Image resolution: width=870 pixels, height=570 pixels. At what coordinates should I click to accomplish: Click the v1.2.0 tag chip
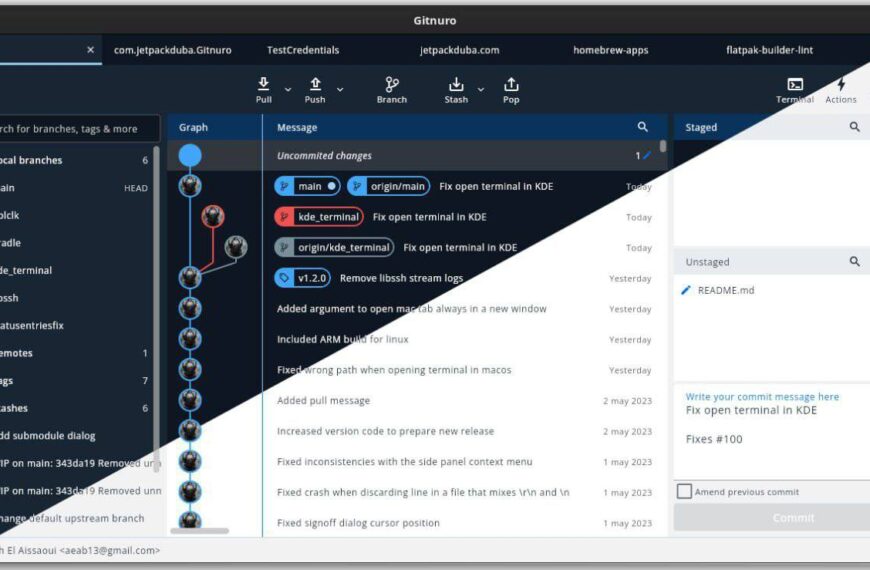[302, 278]
